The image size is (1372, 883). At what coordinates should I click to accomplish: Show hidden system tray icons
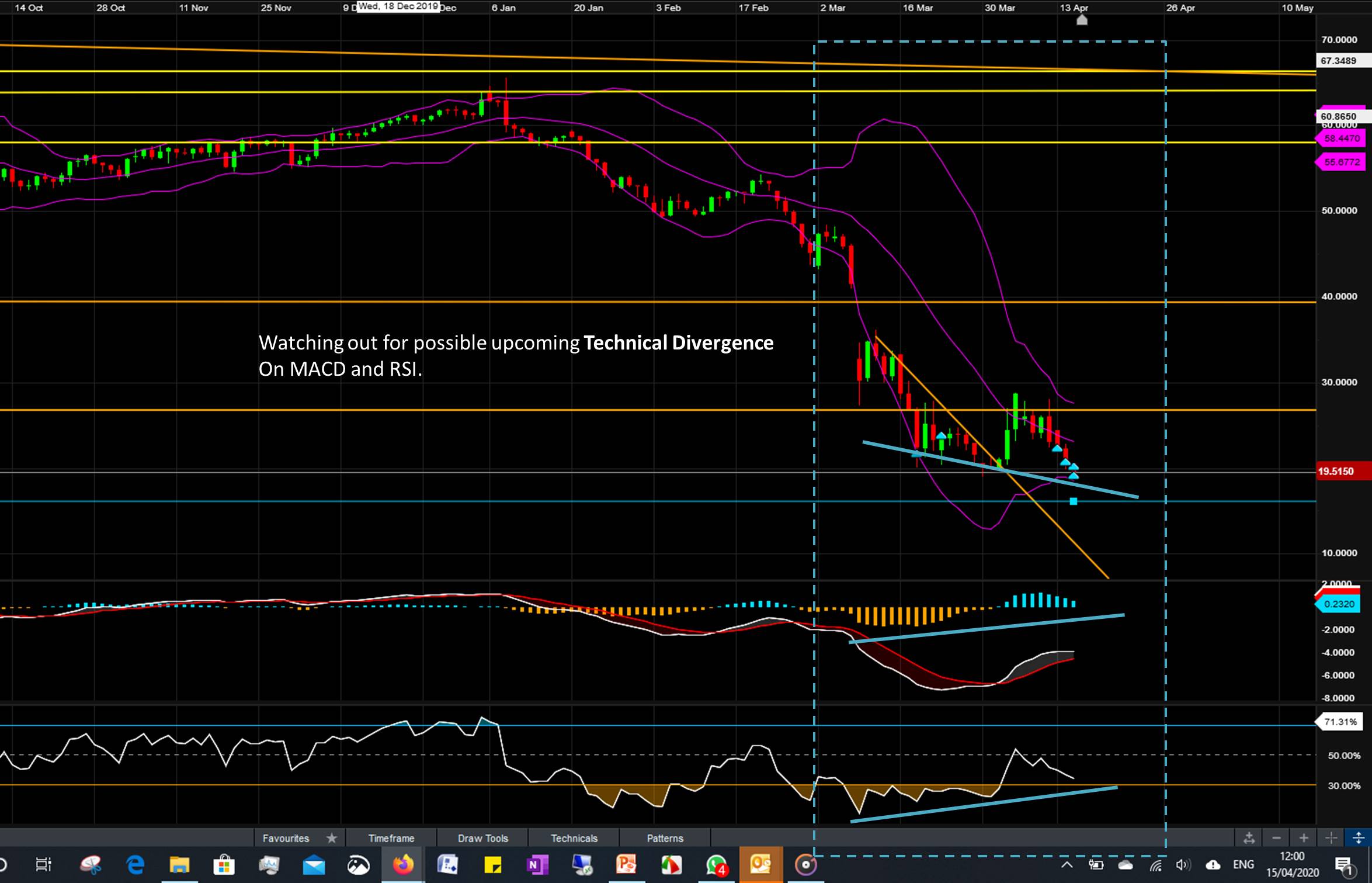pos(1067,864)
